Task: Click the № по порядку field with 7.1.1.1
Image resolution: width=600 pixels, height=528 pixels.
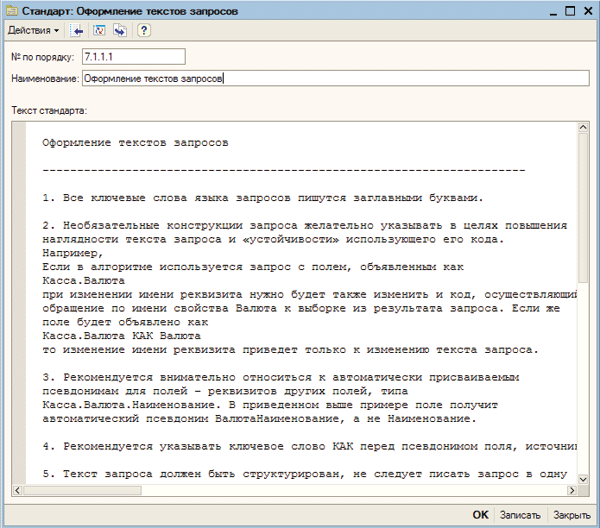Action: point(134,57)
